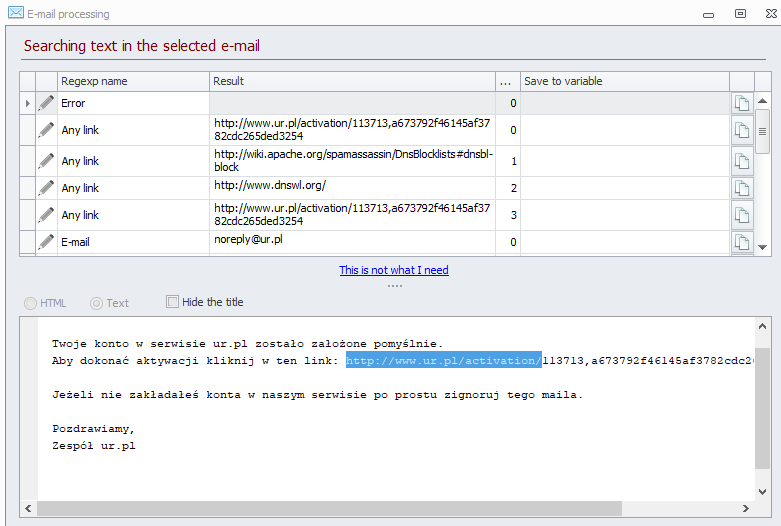Click the 'Zespół ur.pl' signature line
Screen dimensions: 781x526
click(x=94, y=446)
